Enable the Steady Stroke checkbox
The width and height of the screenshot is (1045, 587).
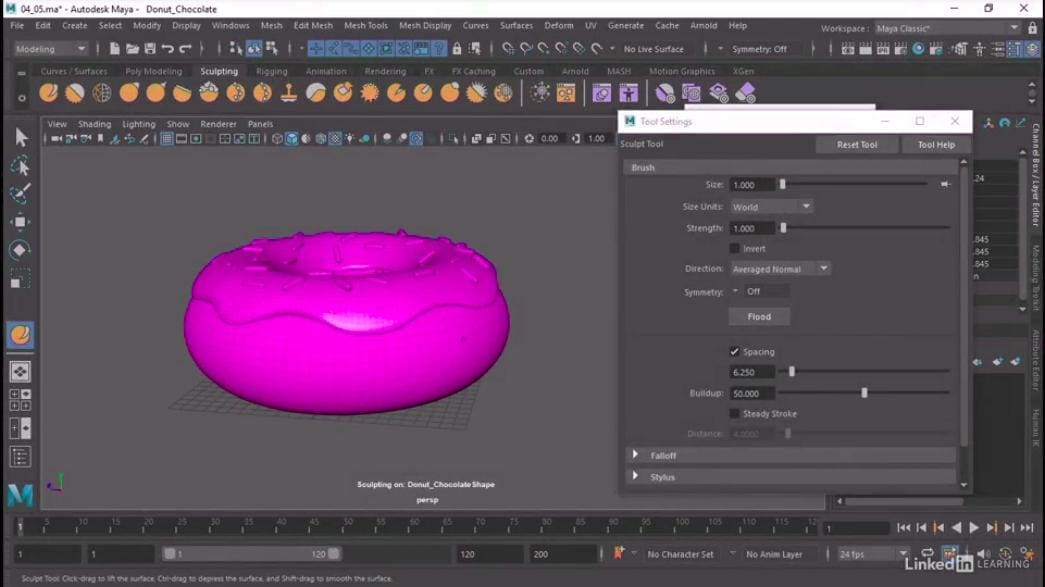pyautogui.click(x=734, y=414)
